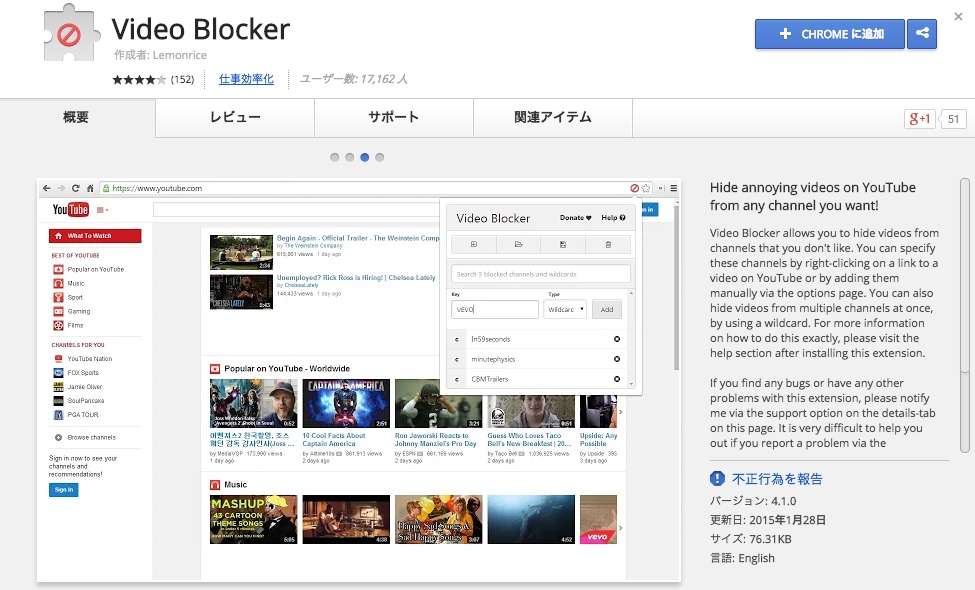Open the Mashup Cartoon Theme Songs thumbnail

pyautogui.click(x=254, y=519)
